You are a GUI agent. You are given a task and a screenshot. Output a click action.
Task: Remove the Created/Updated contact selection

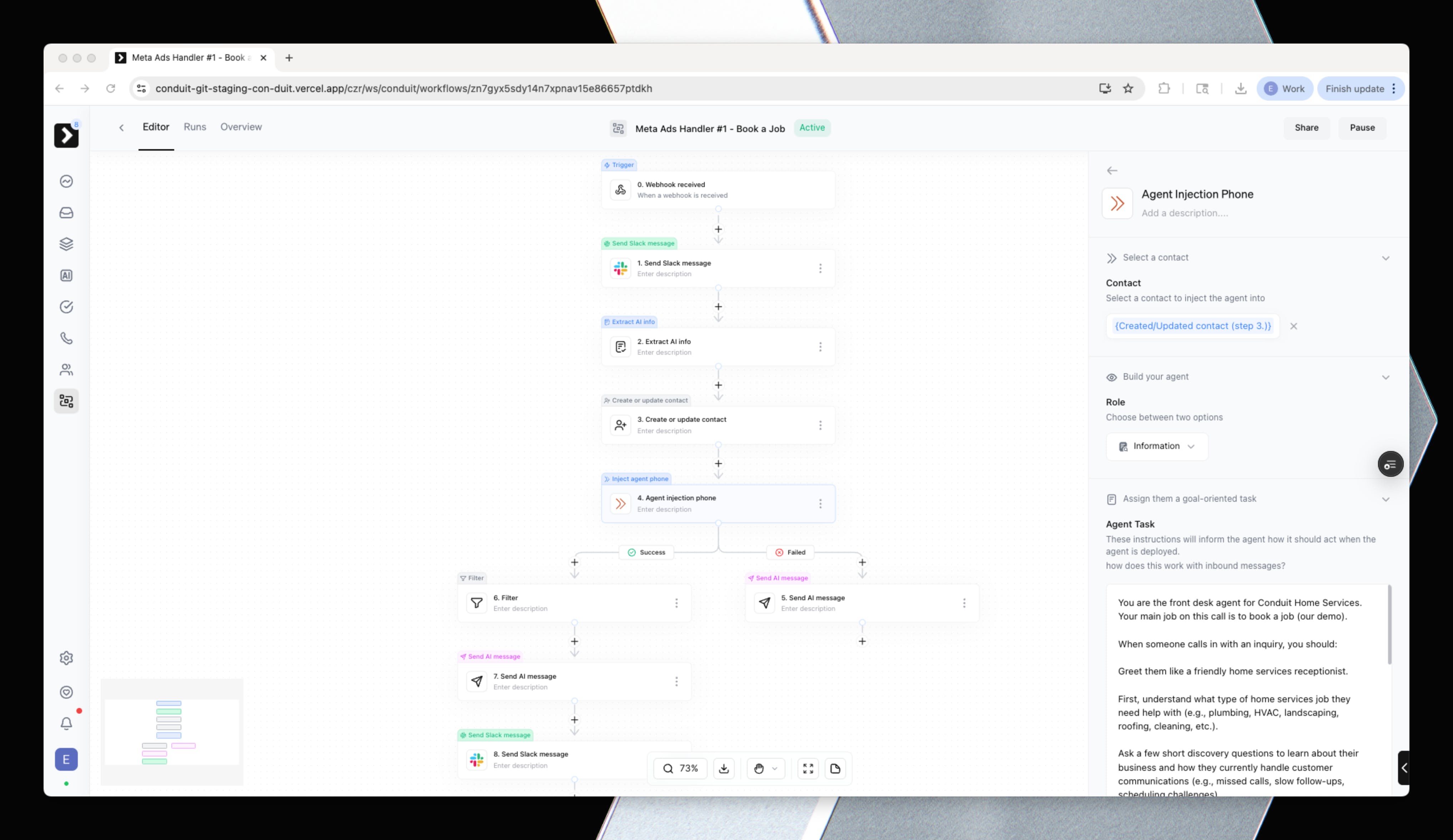pyautogui.click(x=1293, y=326)
